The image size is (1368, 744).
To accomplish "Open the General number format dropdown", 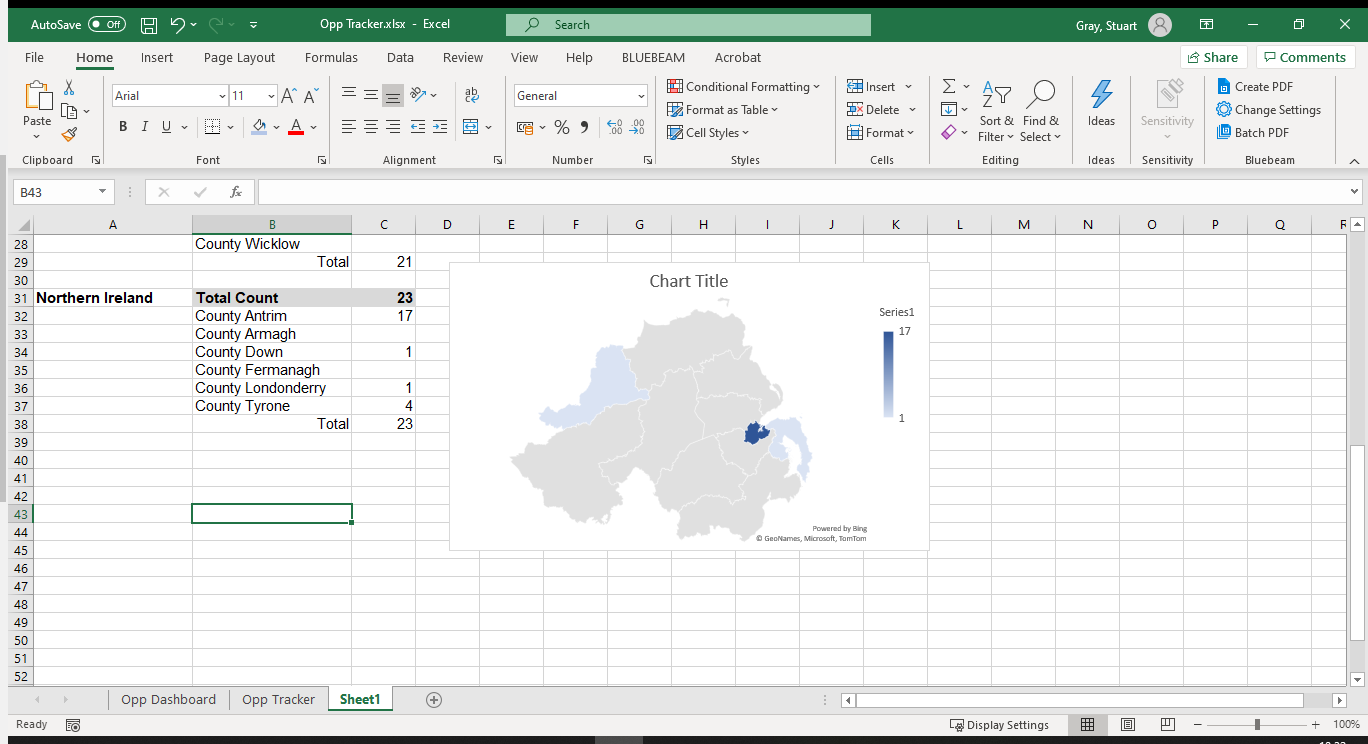I will [x=641, y=96].
